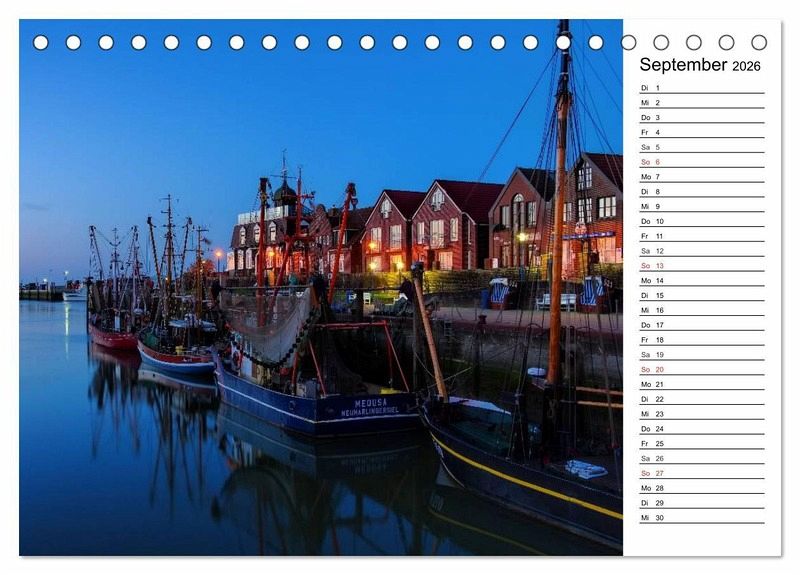Click the September 2026 calendar heading
The width and height of the screenshot is (800, 575).
tap(700, 65)
